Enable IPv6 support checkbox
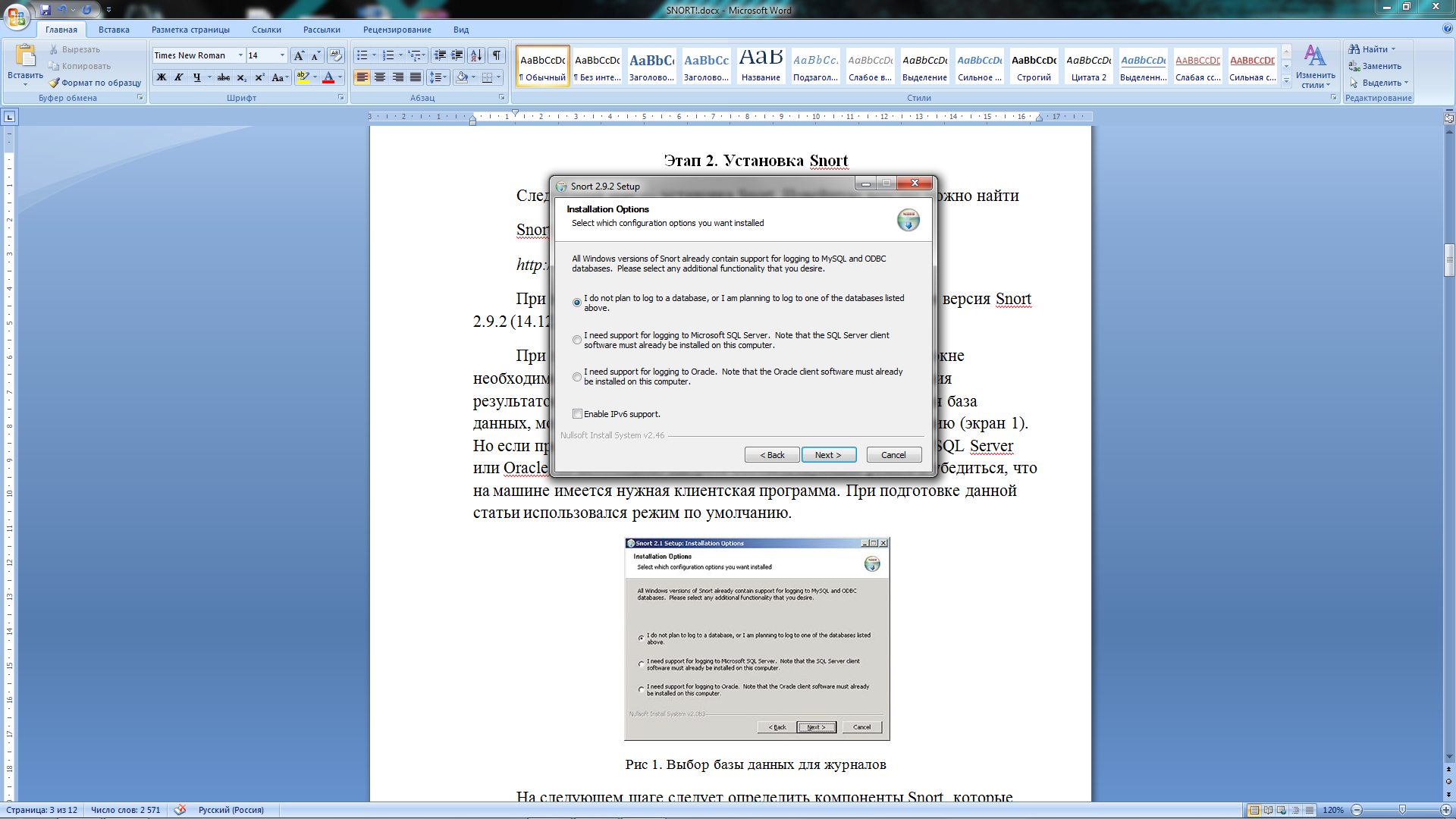 (577, 414)
